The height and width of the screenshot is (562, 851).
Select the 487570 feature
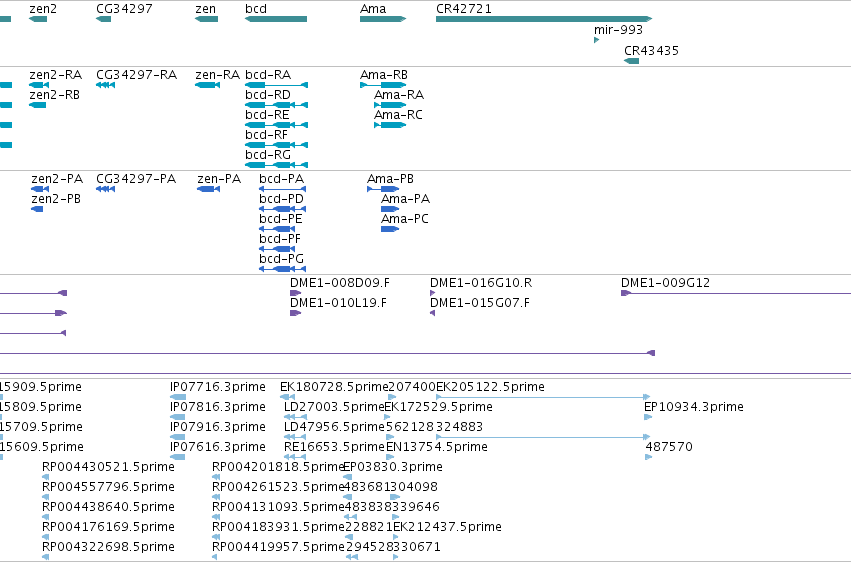tap(649, 457)
